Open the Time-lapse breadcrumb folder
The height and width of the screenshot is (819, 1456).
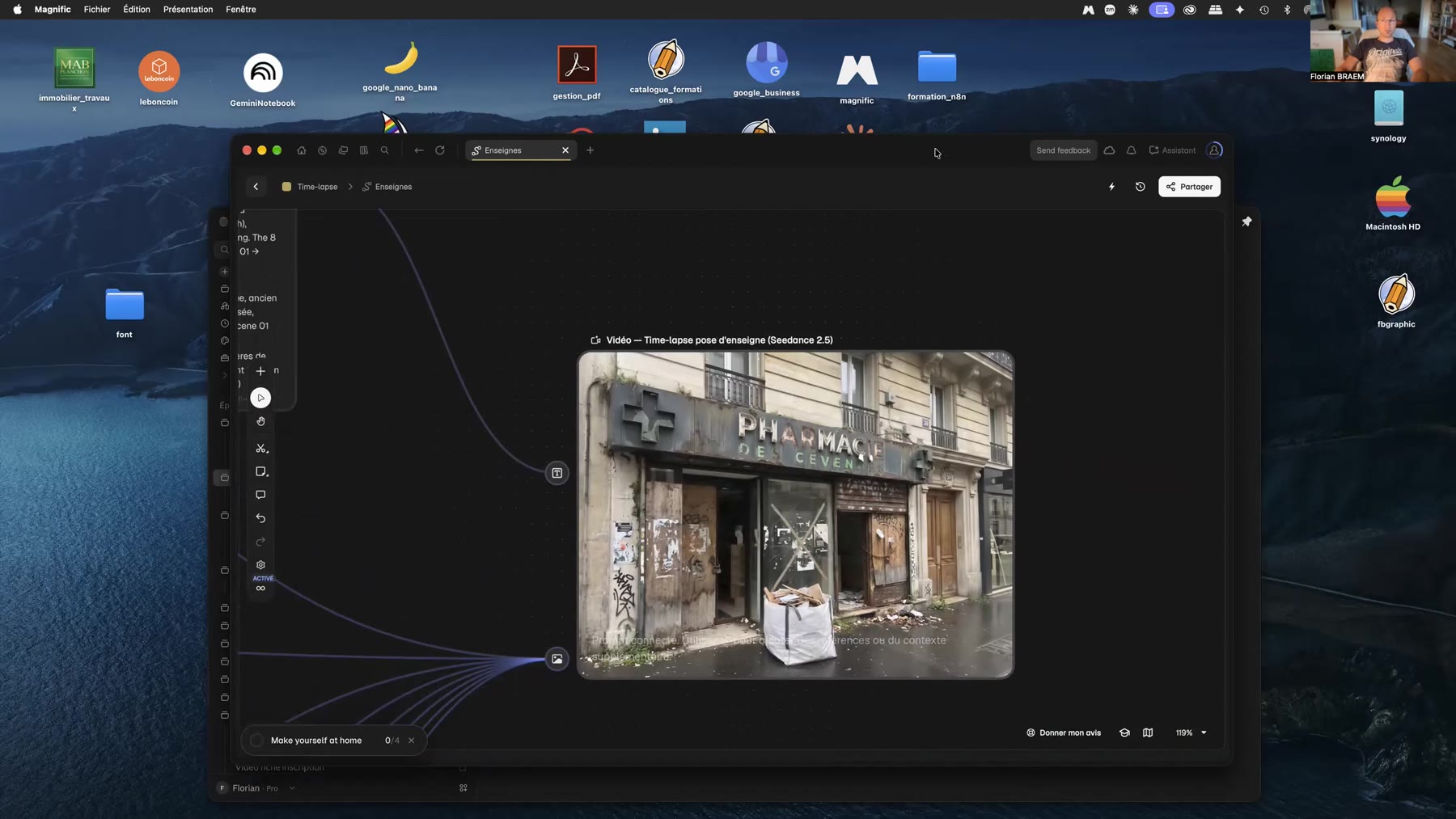click(310, 187)
